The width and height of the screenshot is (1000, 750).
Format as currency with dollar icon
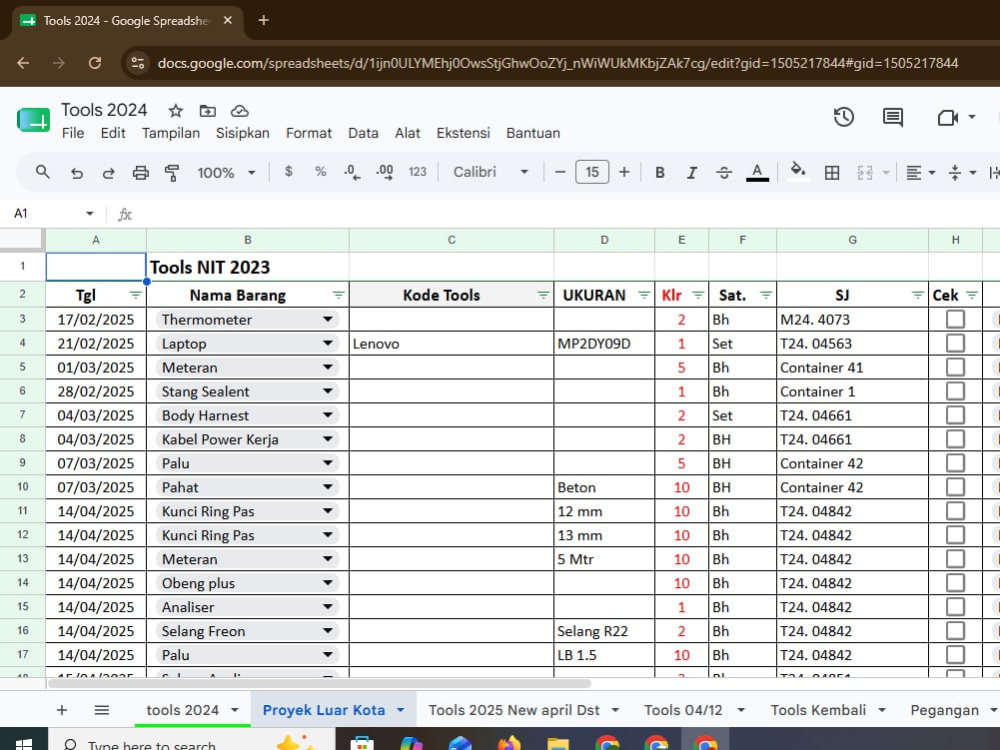point(289,172)
